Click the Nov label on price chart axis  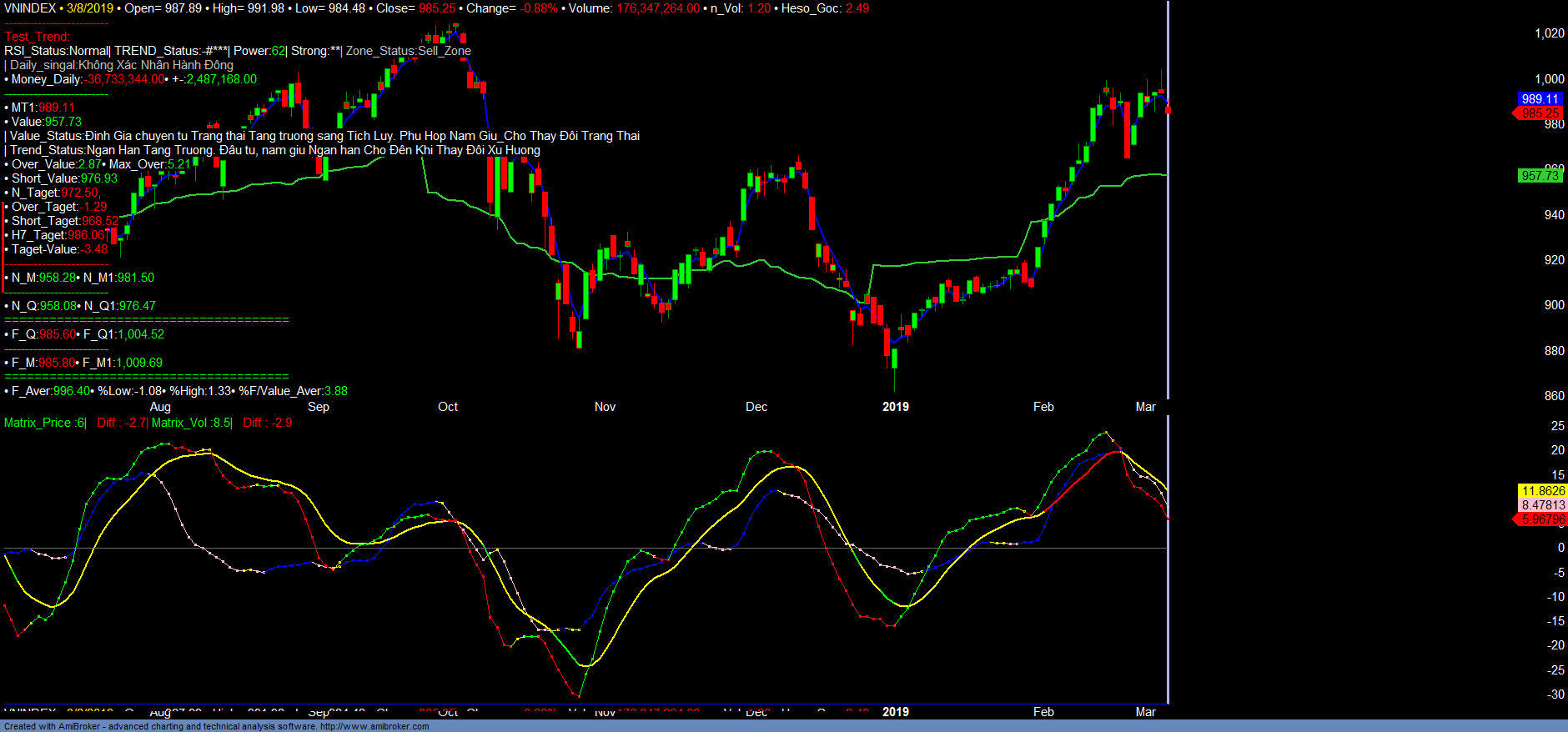(605, 407)
